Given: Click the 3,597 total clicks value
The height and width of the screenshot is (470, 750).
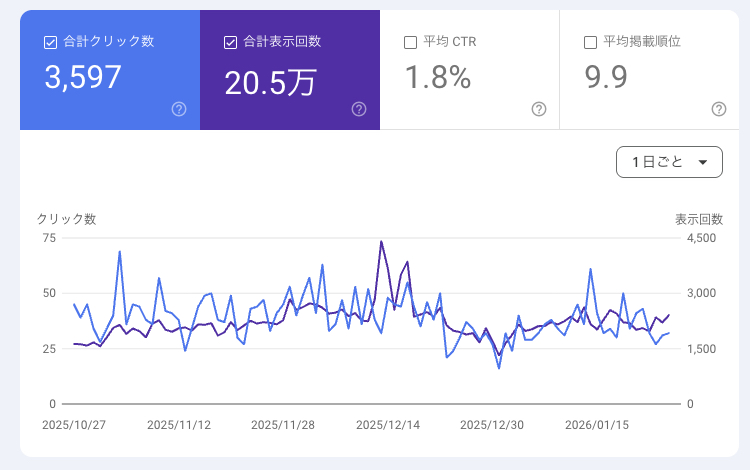Looking at the screenshot, I should [x=83, y=78].
